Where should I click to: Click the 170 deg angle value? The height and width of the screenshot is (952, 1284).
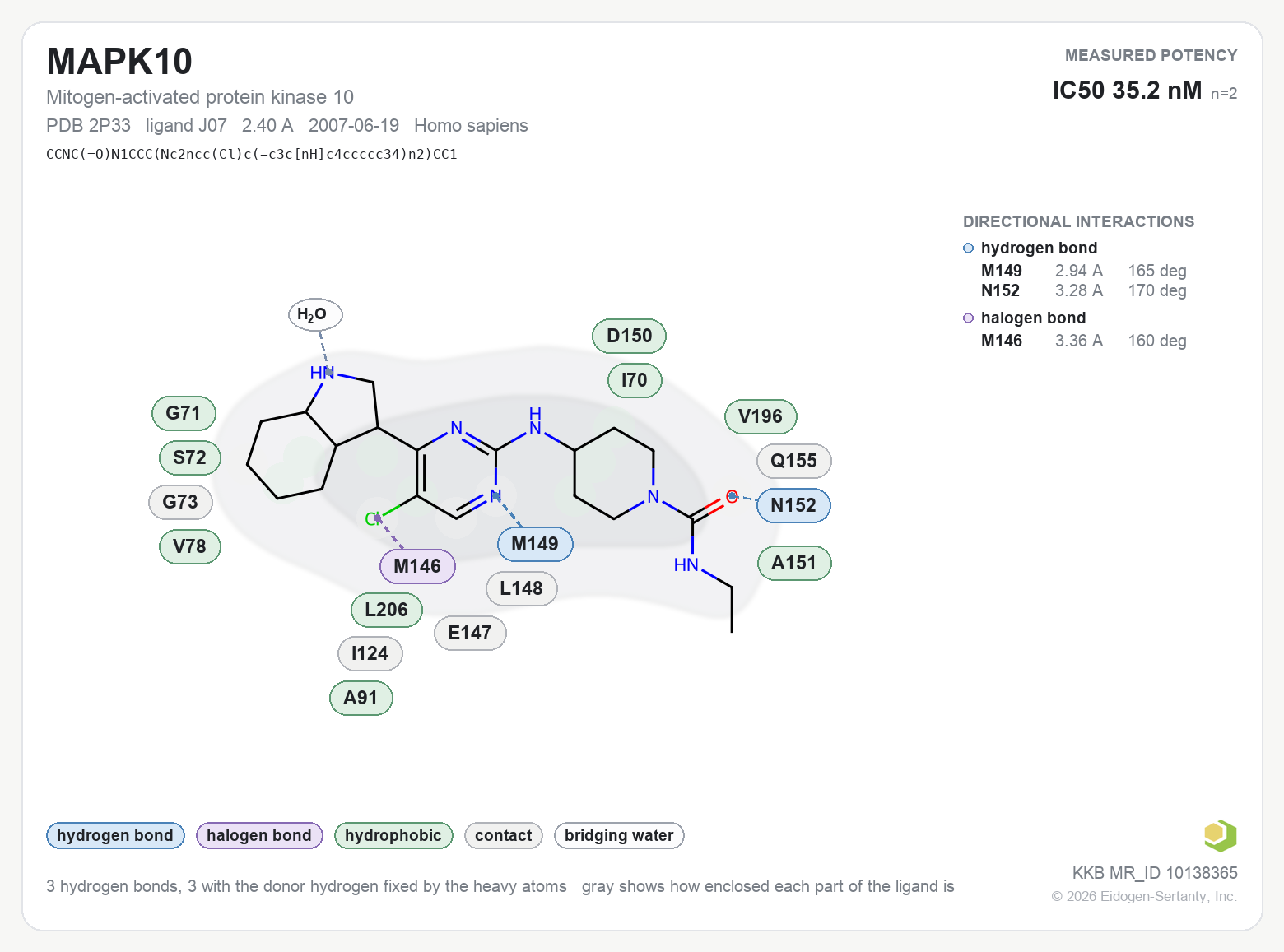point(1157,290)
